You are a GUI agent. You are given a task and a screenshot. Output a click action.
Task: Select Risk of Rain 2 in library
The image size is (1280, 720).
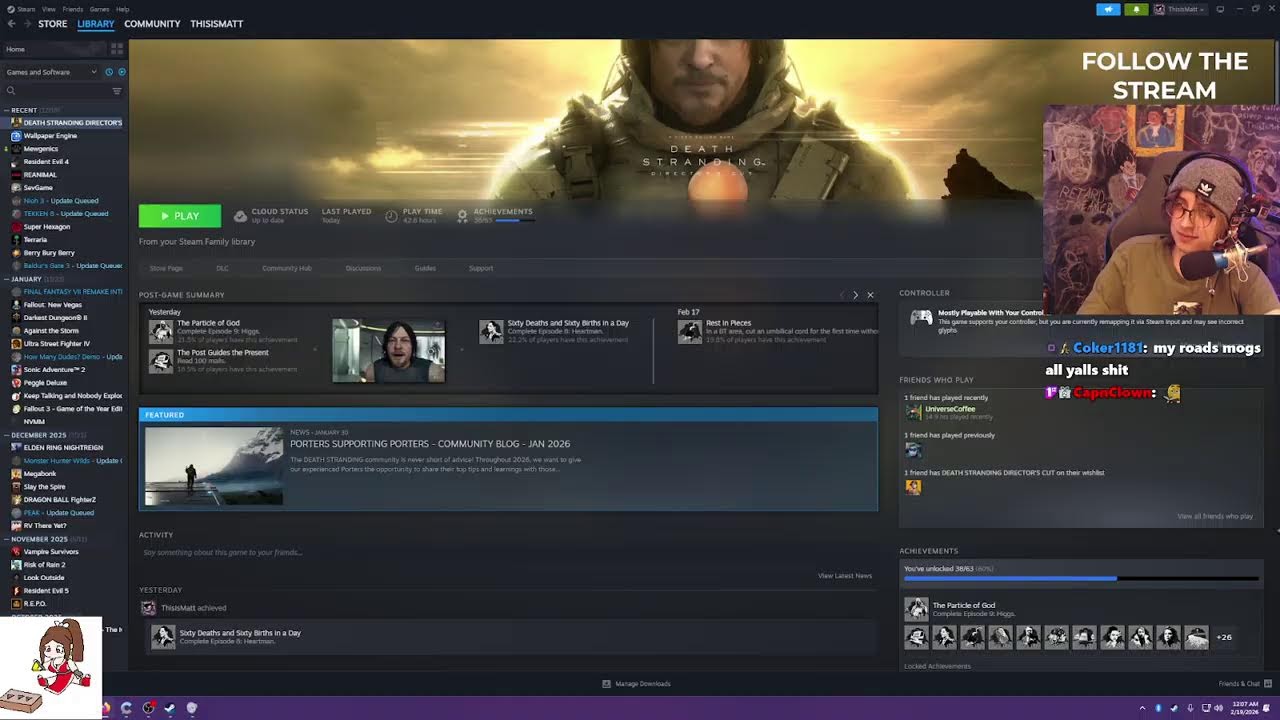tap(44, 565)
